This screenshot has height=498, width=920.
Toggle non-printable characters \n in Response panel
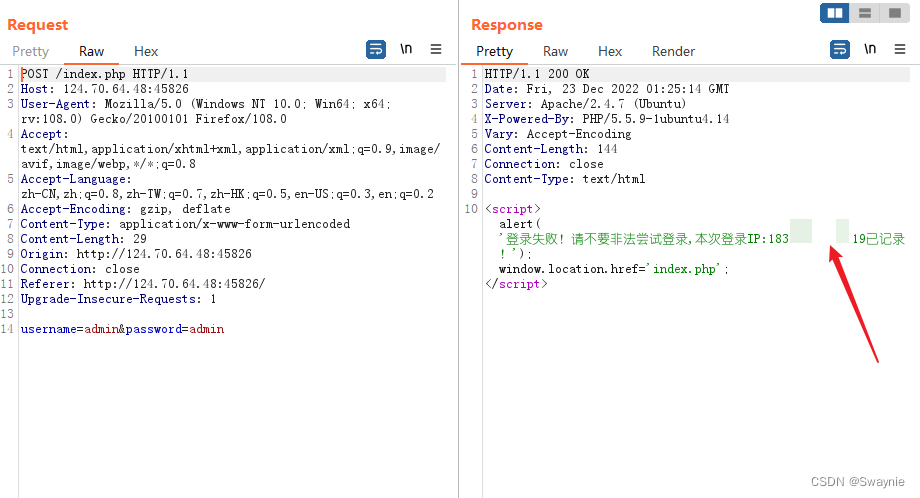870,49
